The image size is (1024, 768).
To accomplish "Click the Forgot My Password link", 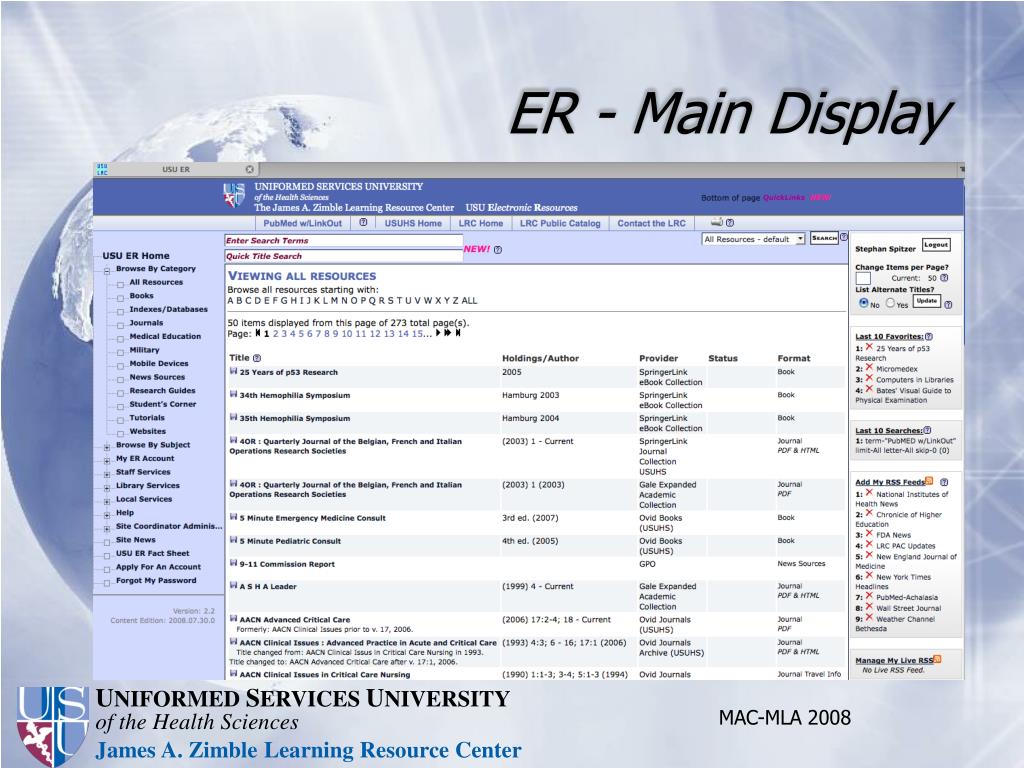I will point(156,581).
